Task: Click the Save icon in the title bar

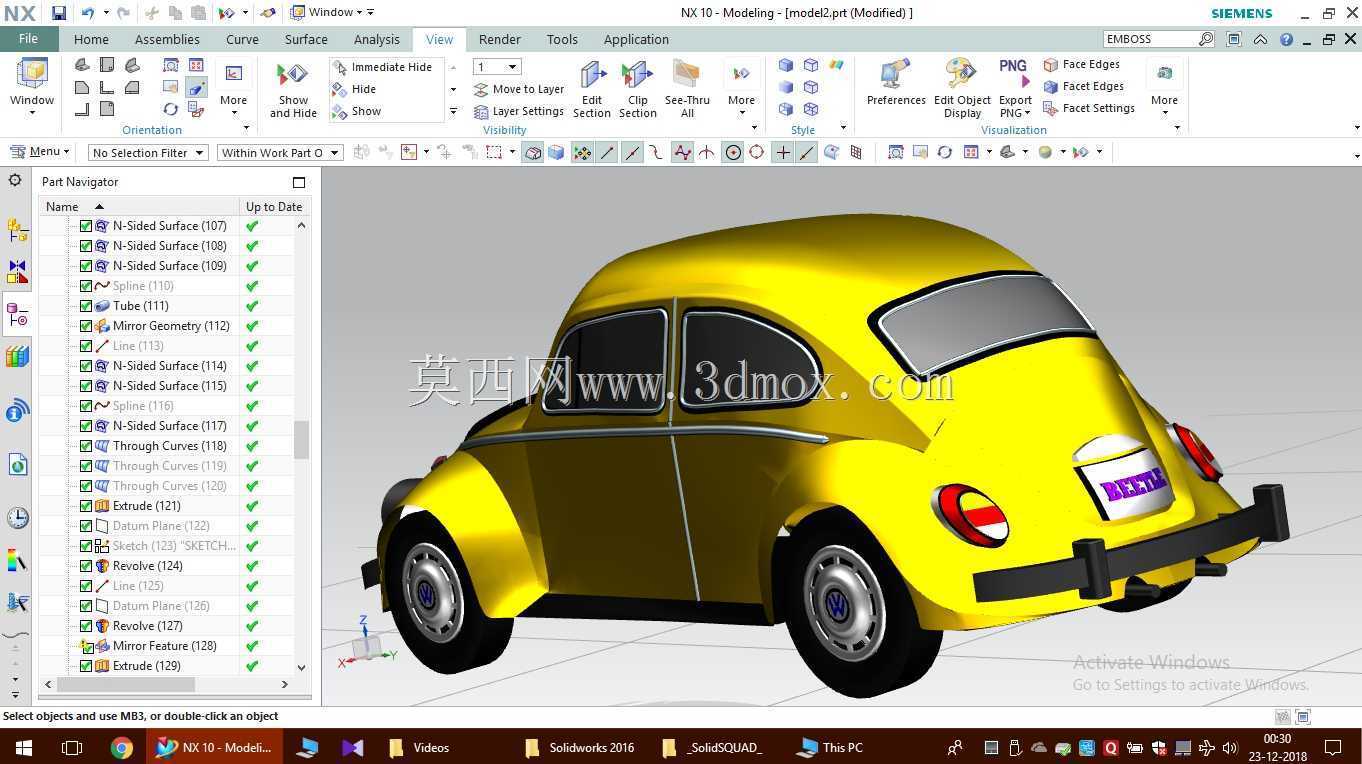Action: [x=59, y=13]
